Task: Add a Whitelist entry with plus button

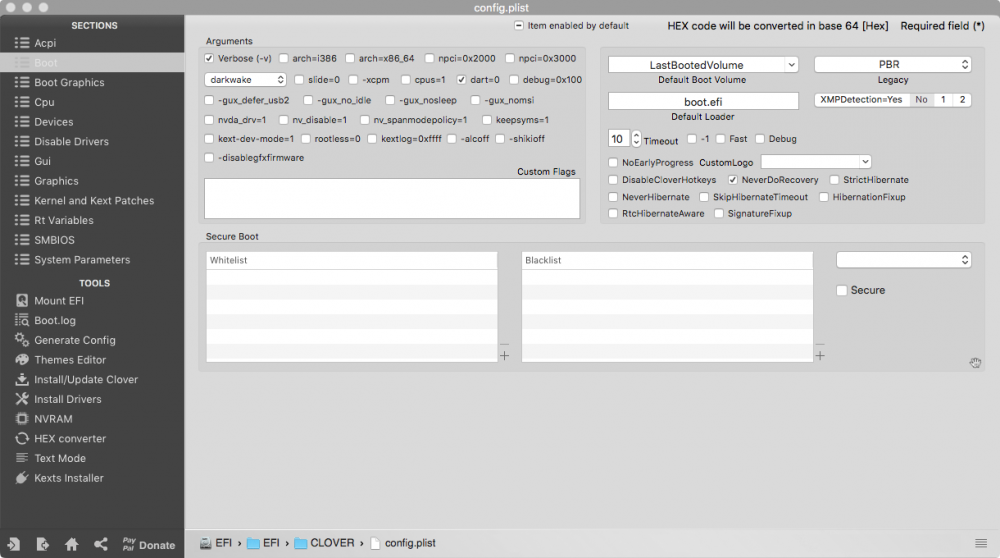Action: (504, 355)
